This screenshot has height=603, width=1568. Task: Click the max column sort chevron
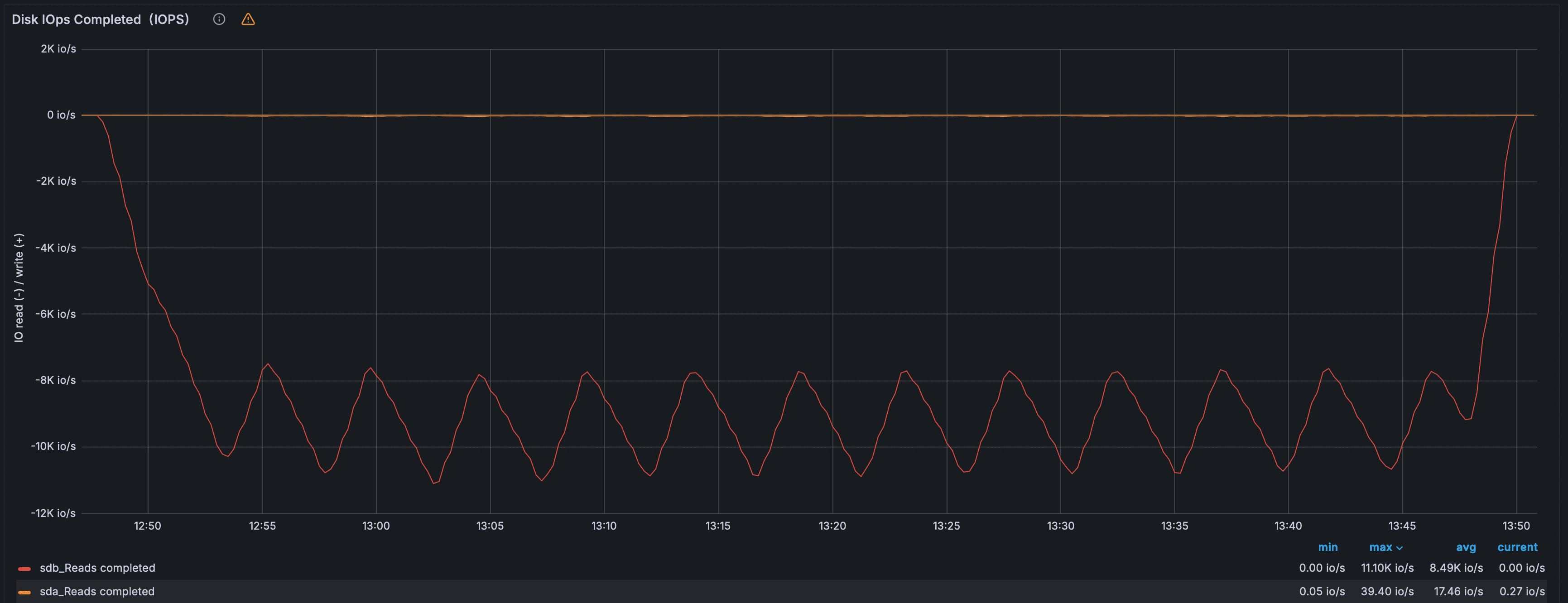point(1400,548)
